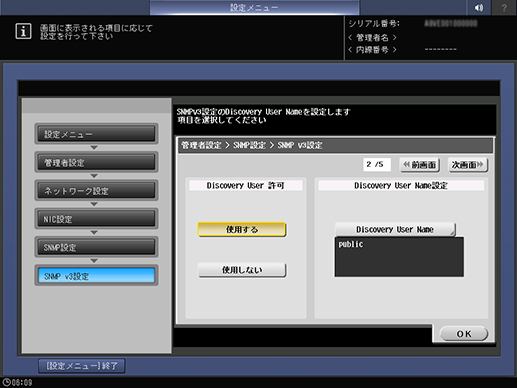Screen dimensions: 517x388
Task: Click the 設定メニュー title tab
Action: click(x=254, y=7)
